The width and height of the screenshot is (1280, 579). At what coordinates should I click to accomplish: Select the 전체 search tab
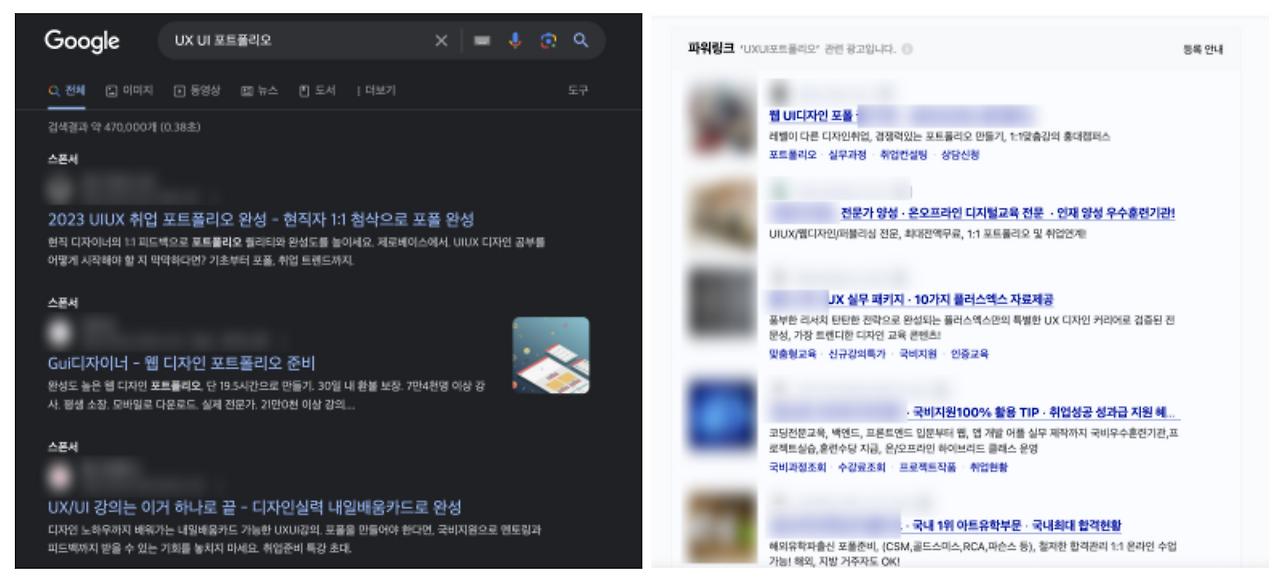67,90
